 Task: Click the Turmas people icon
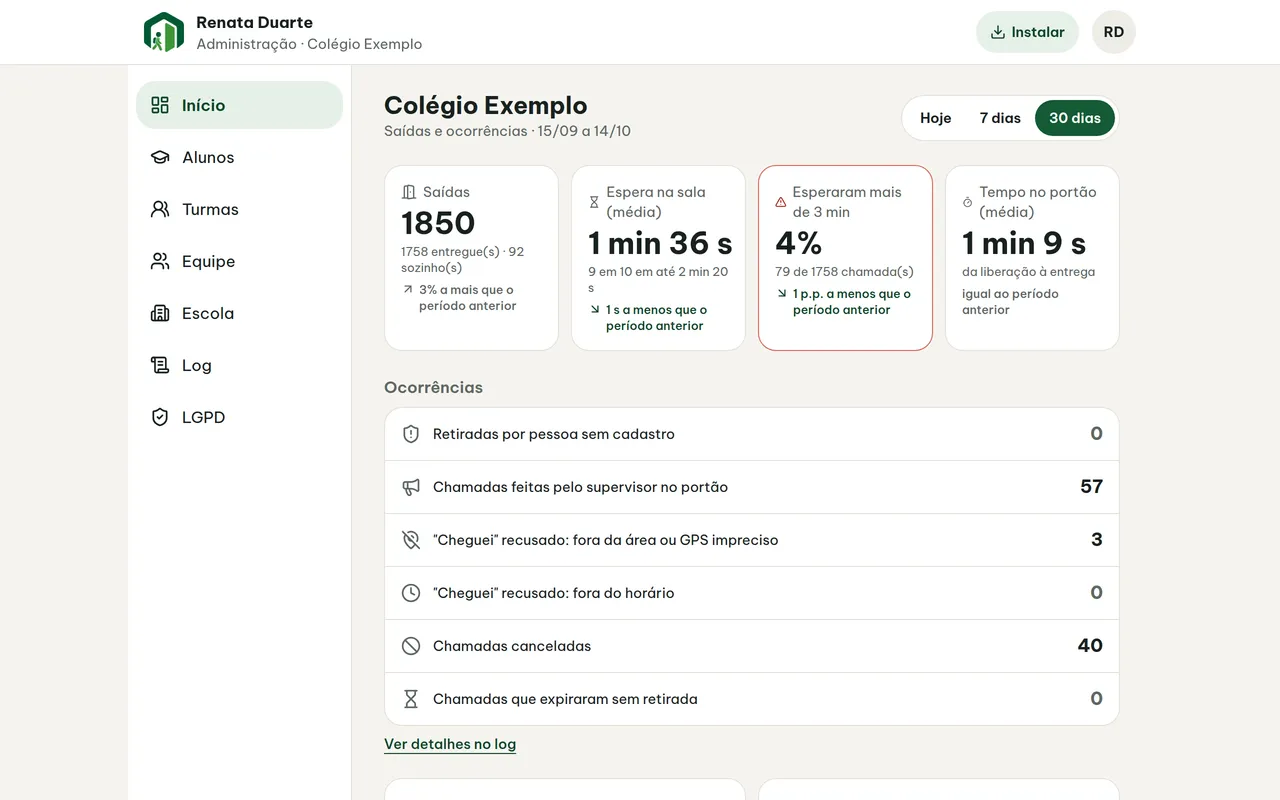click(160, 209)
